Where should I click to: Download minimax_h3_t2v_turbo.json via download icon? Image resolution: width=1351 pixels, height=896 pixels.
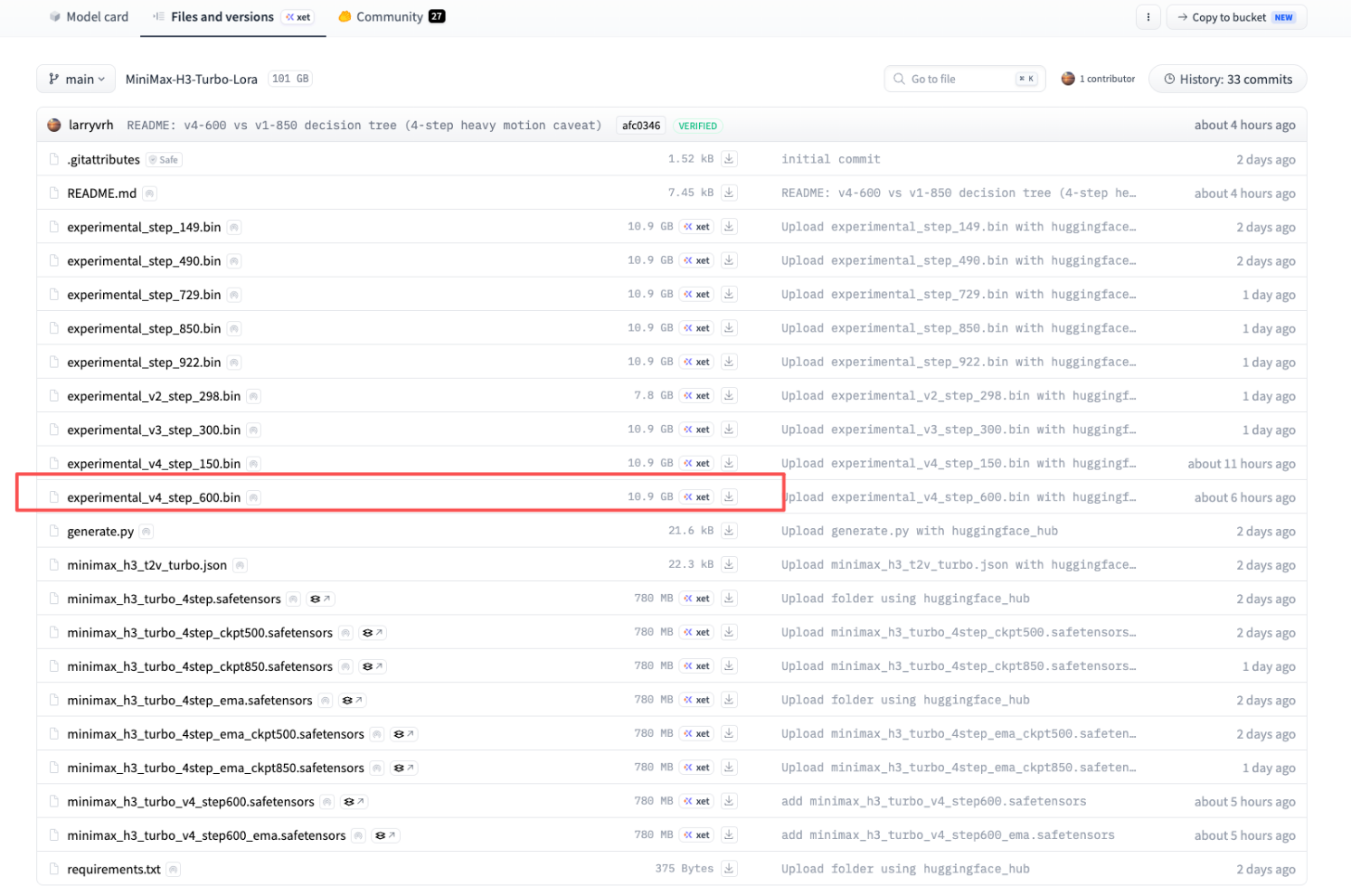(x=729, y=565)
